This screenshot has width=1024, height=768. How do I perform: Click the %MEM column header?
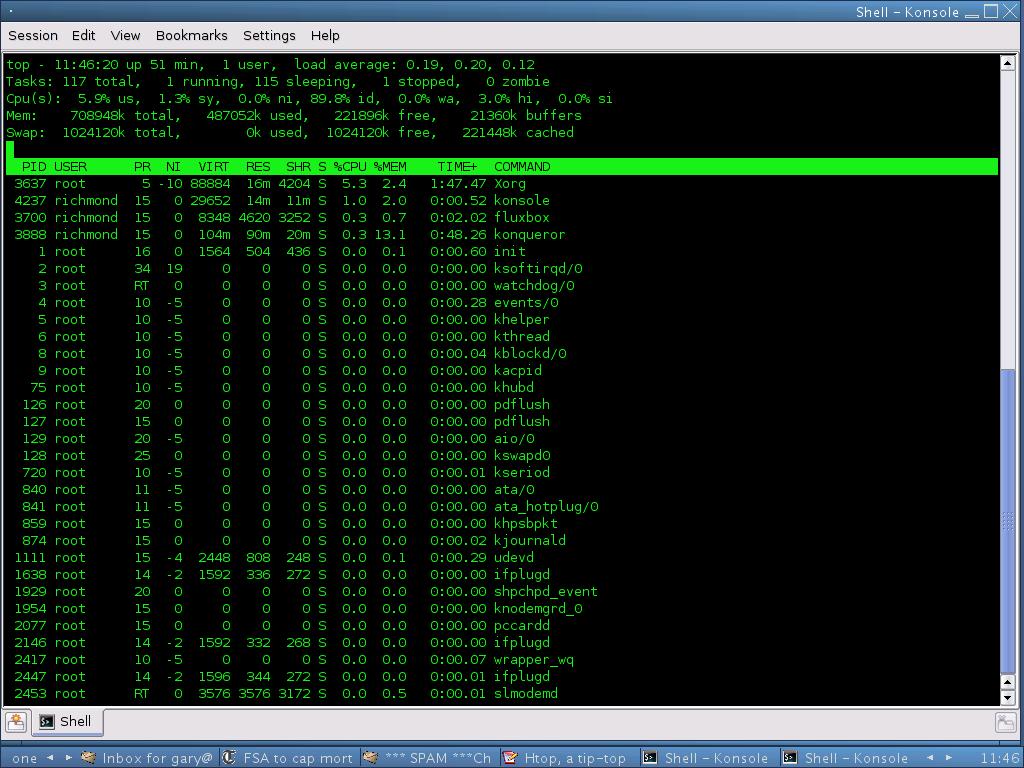[390, 167]
